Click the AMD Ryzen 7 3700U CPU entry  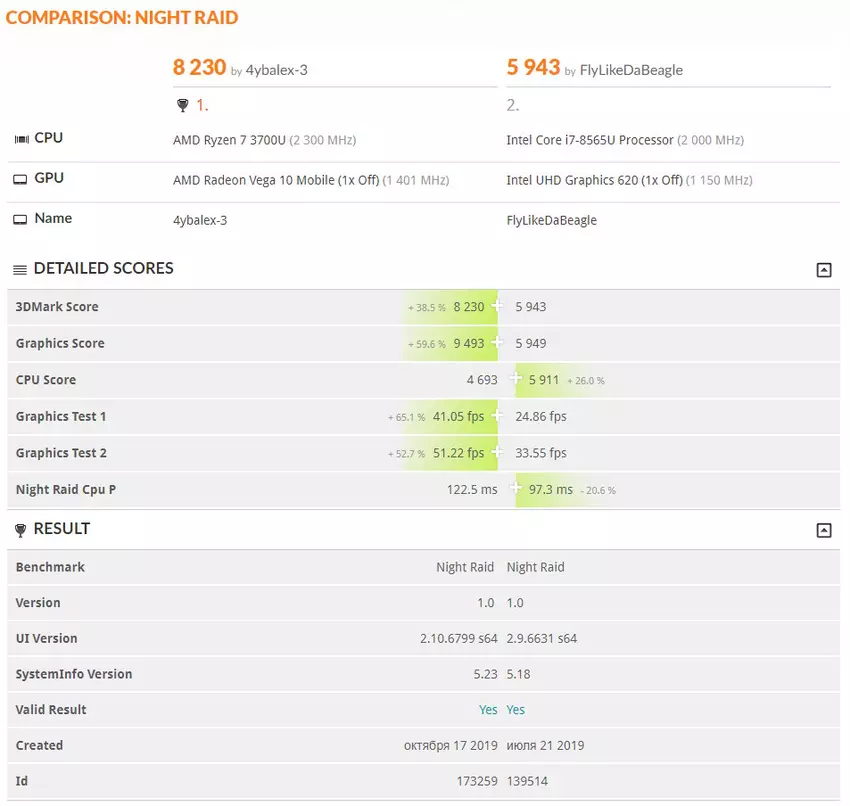click(x=229, y=140)
